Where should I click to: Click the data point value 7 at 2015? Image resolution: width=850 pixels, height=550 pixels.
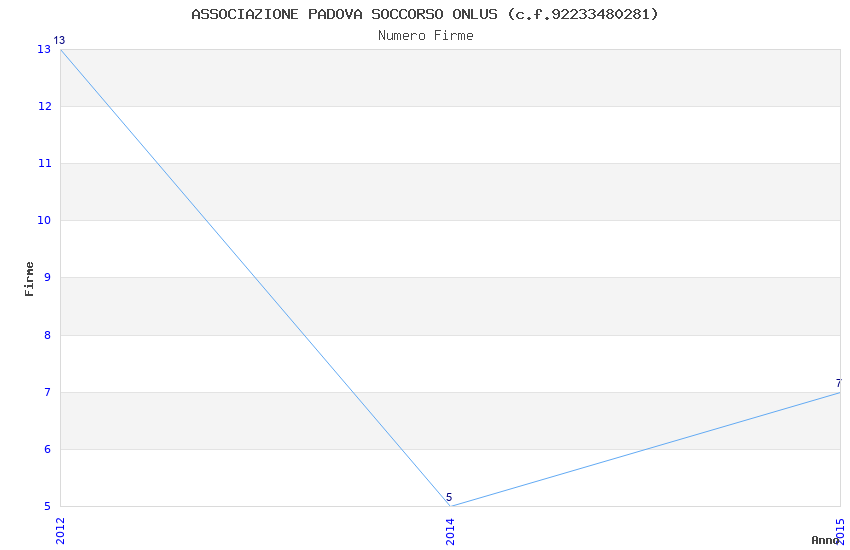coord(839,383)
